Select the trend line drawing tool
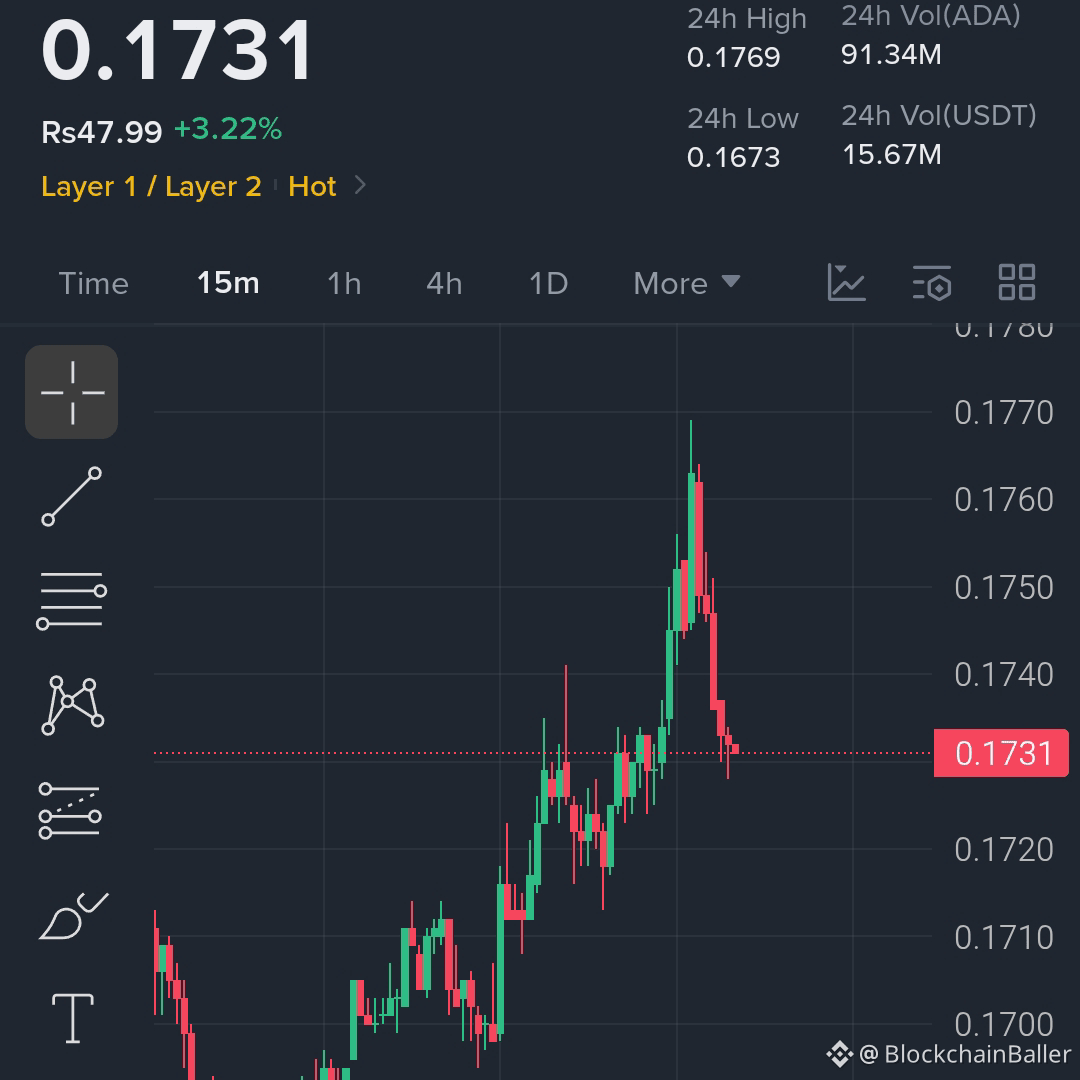Screen dimensions: 1080x1080 [72, 497]
